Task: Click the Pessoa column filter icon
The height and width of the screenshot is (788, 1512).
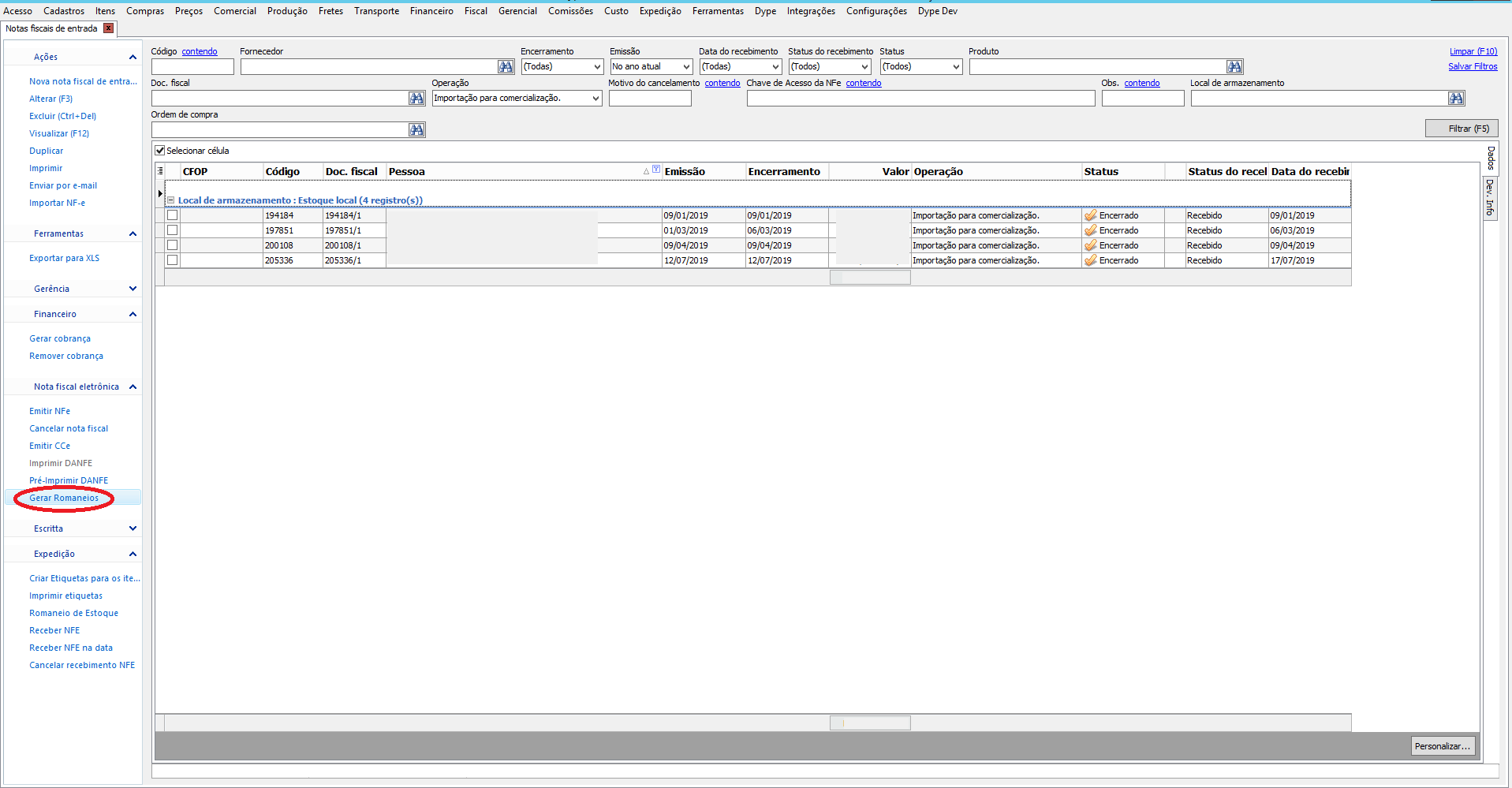Action: pyautogui.click(x=656, y=170)
